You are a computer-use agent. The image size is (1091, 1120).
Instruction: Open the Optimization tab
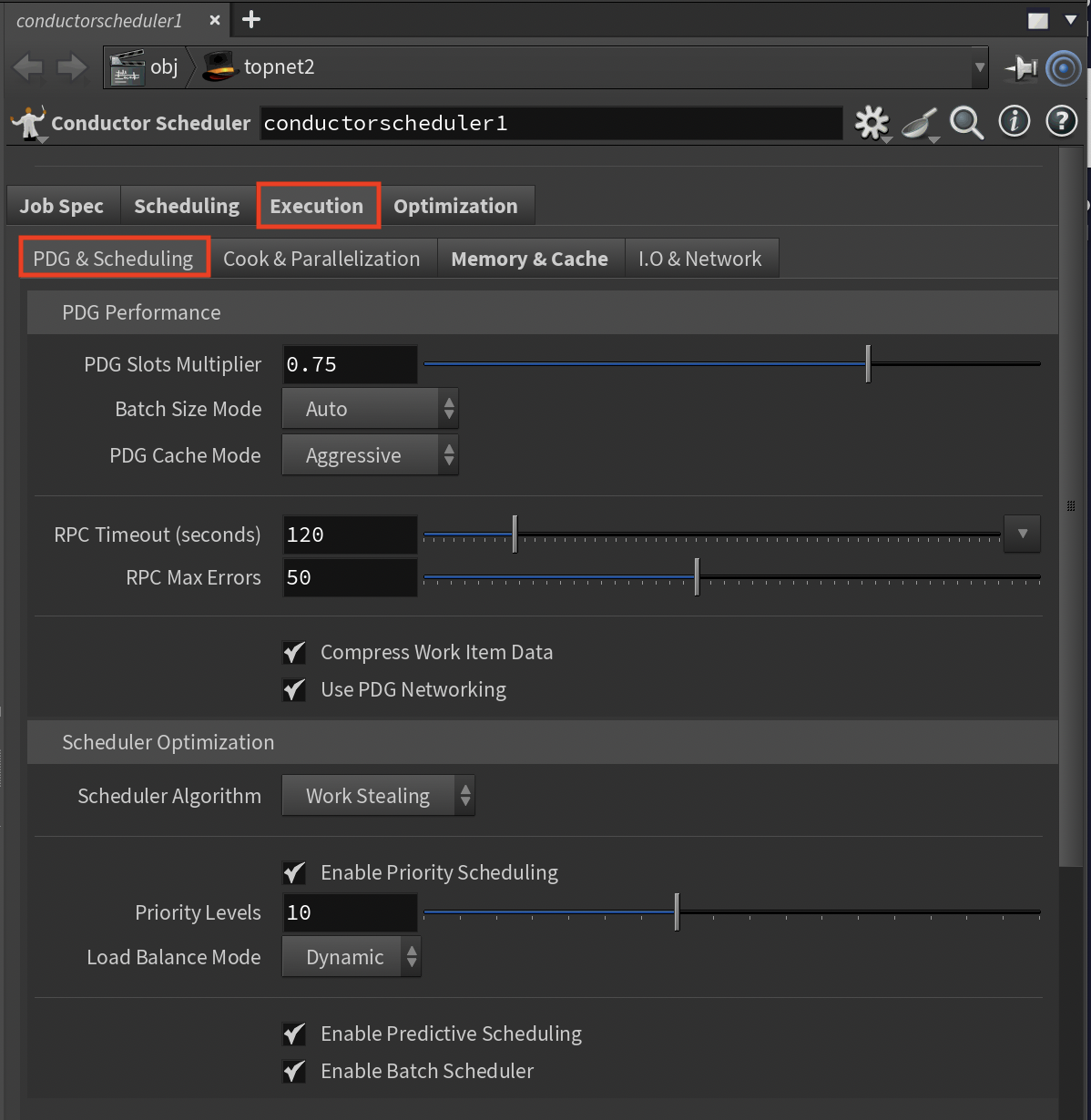pyautogui.click(x=455, y=206)
